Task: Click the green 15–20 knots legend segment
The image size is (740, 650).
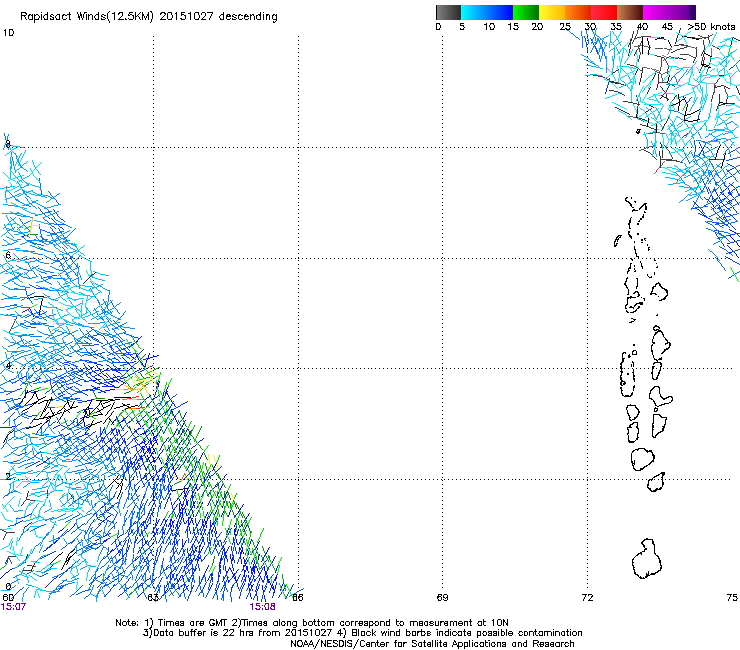Action: coord(526,12)
